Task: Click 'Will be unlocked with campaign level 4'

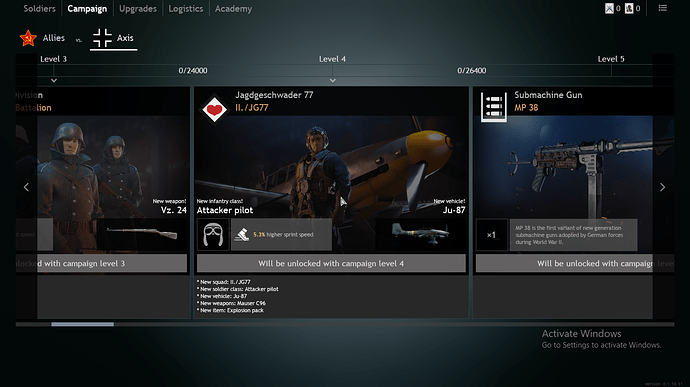Action: (331, 263)
